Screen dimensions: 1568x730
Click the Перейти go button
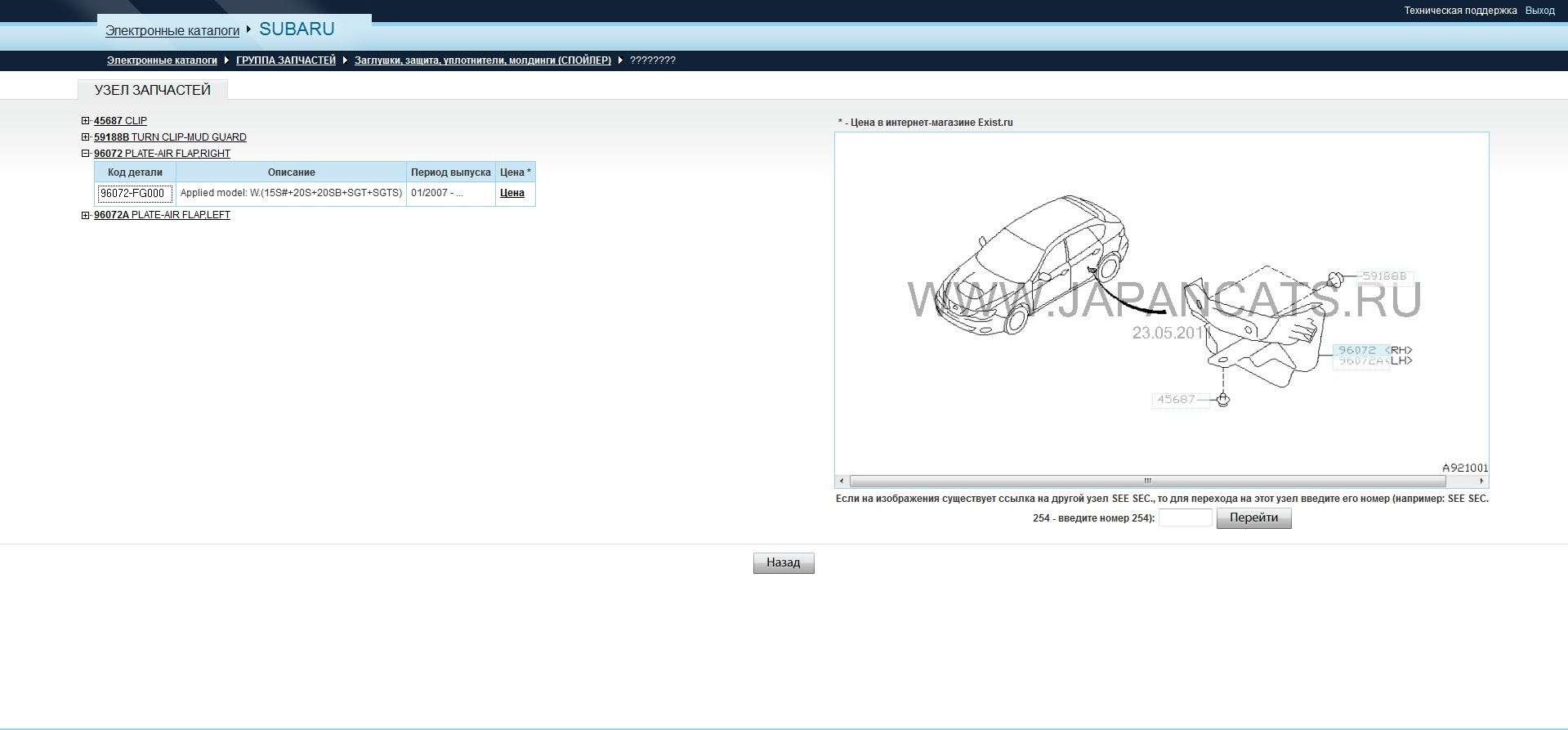point(1253,518)
